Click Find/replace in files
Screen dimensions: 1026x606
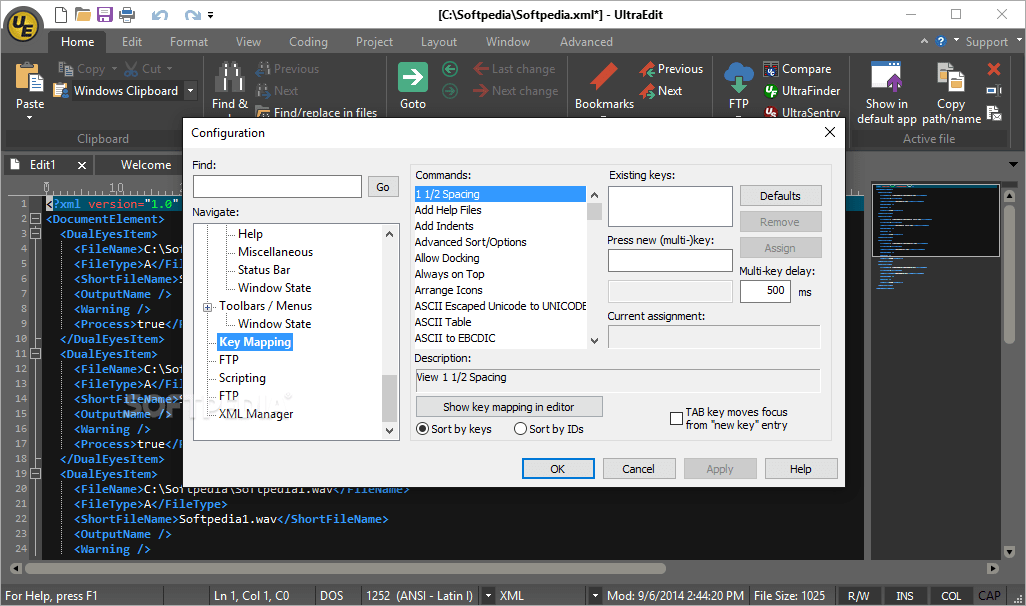coord(316,112)
